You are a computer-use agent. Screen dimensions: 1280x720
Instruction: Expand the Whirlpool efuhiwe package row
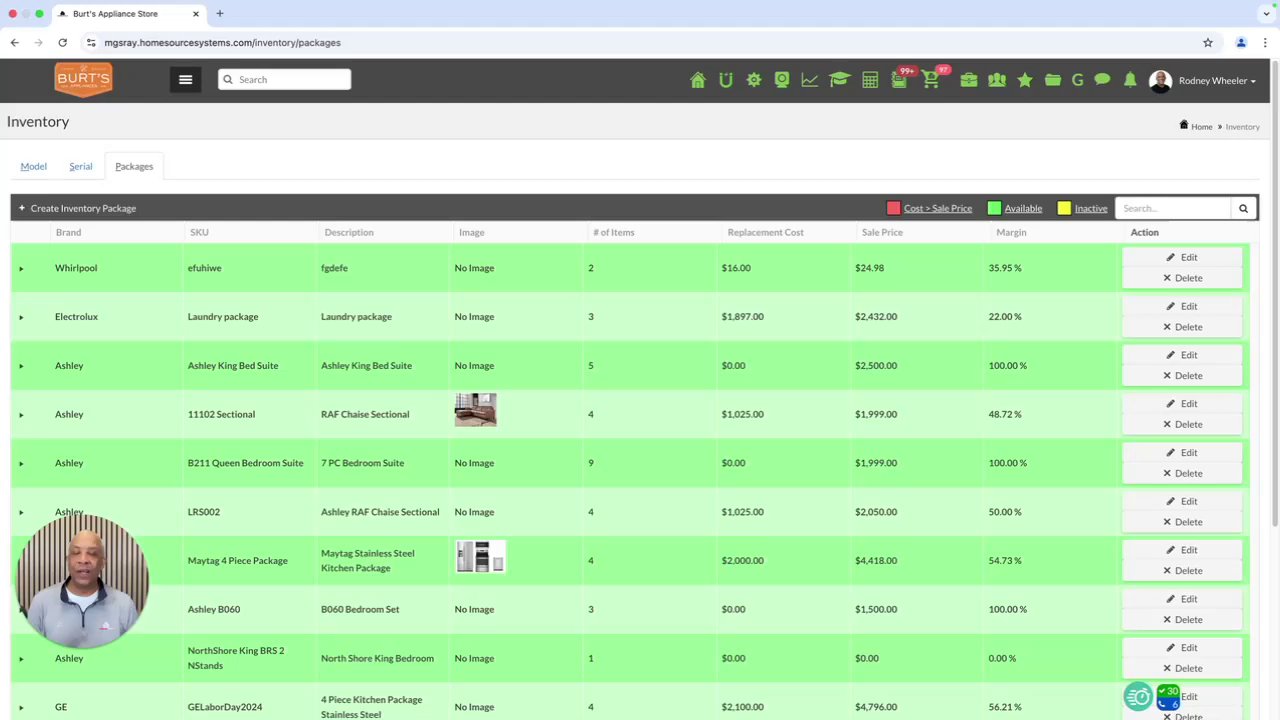21,268
